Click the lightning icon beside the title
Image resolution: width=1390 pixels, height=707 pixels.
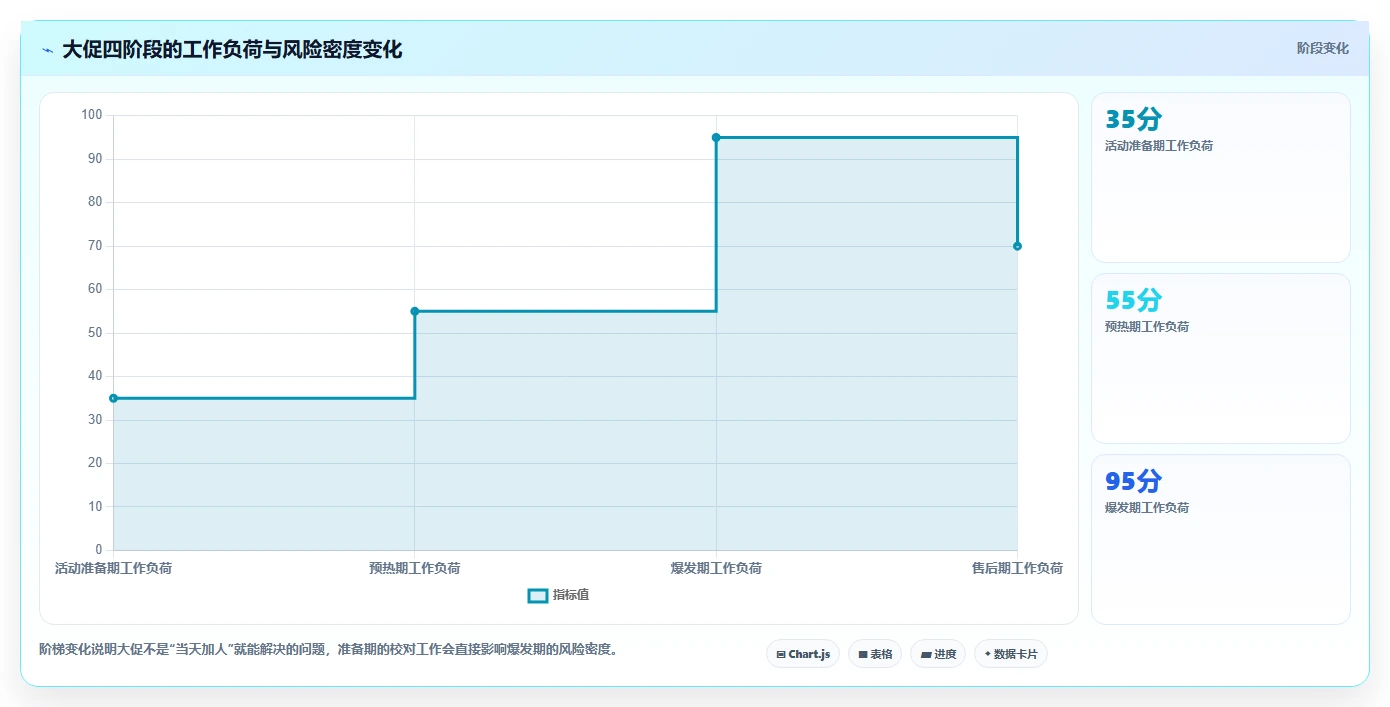click(47, 50)
